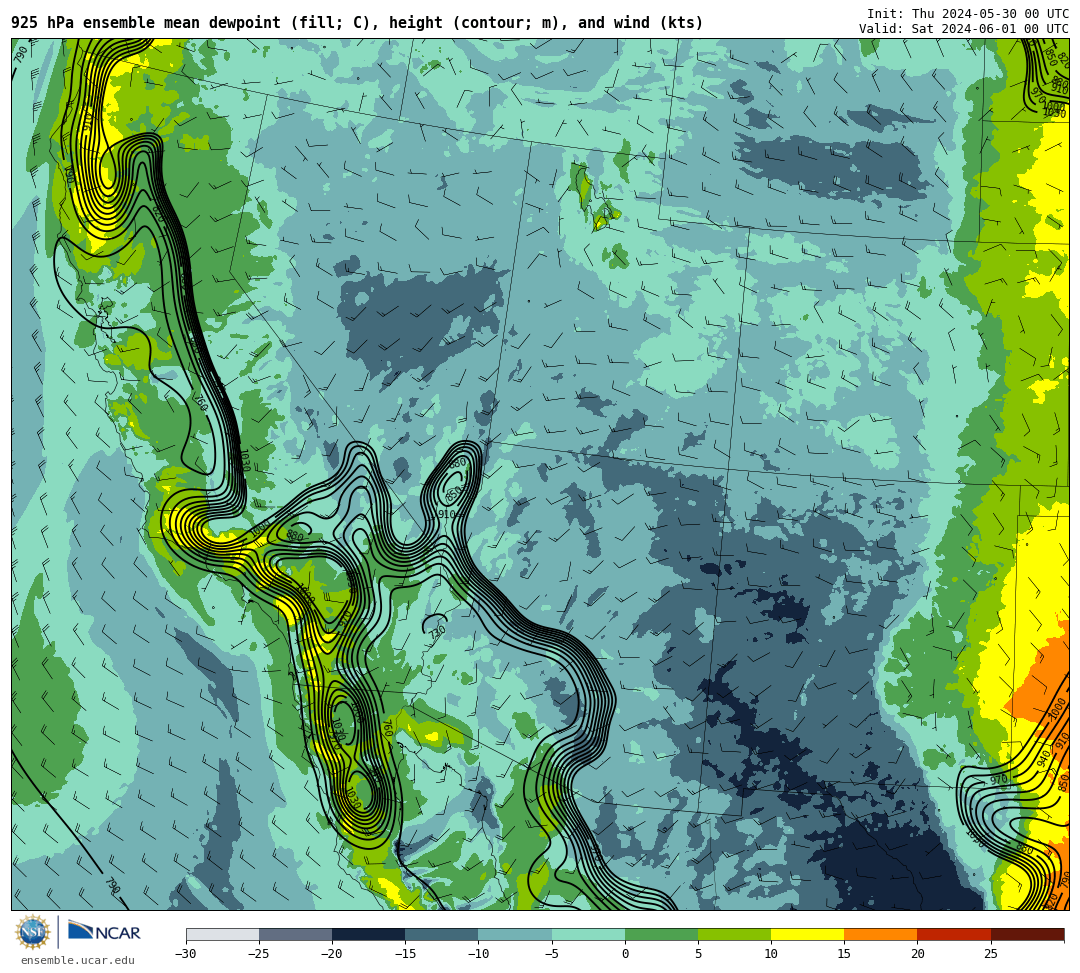Click the 20 colorbar tick label
Viewport: 1080px width, 973px height.
click(x=917, y=954)
